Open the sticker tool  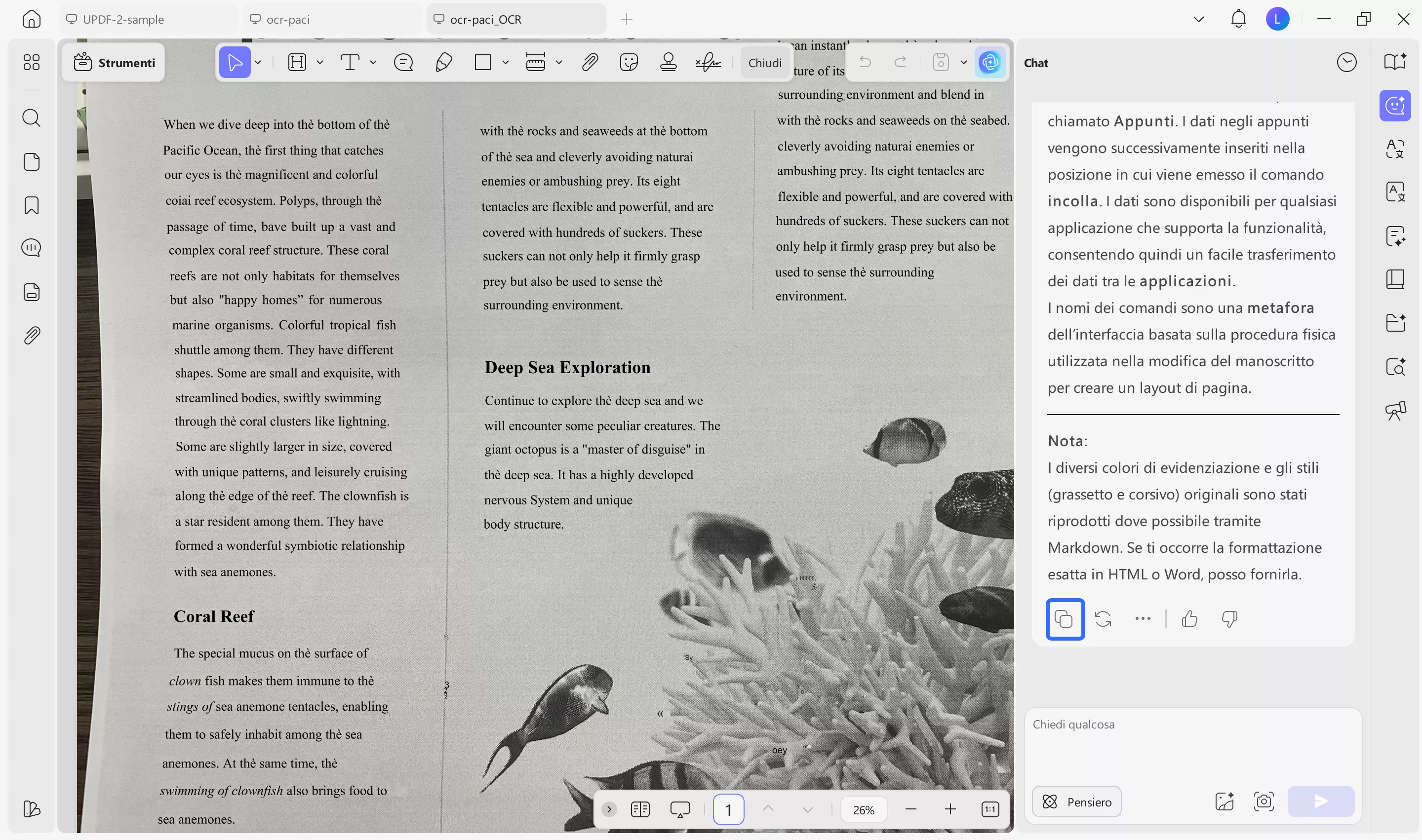coord(629,62)
